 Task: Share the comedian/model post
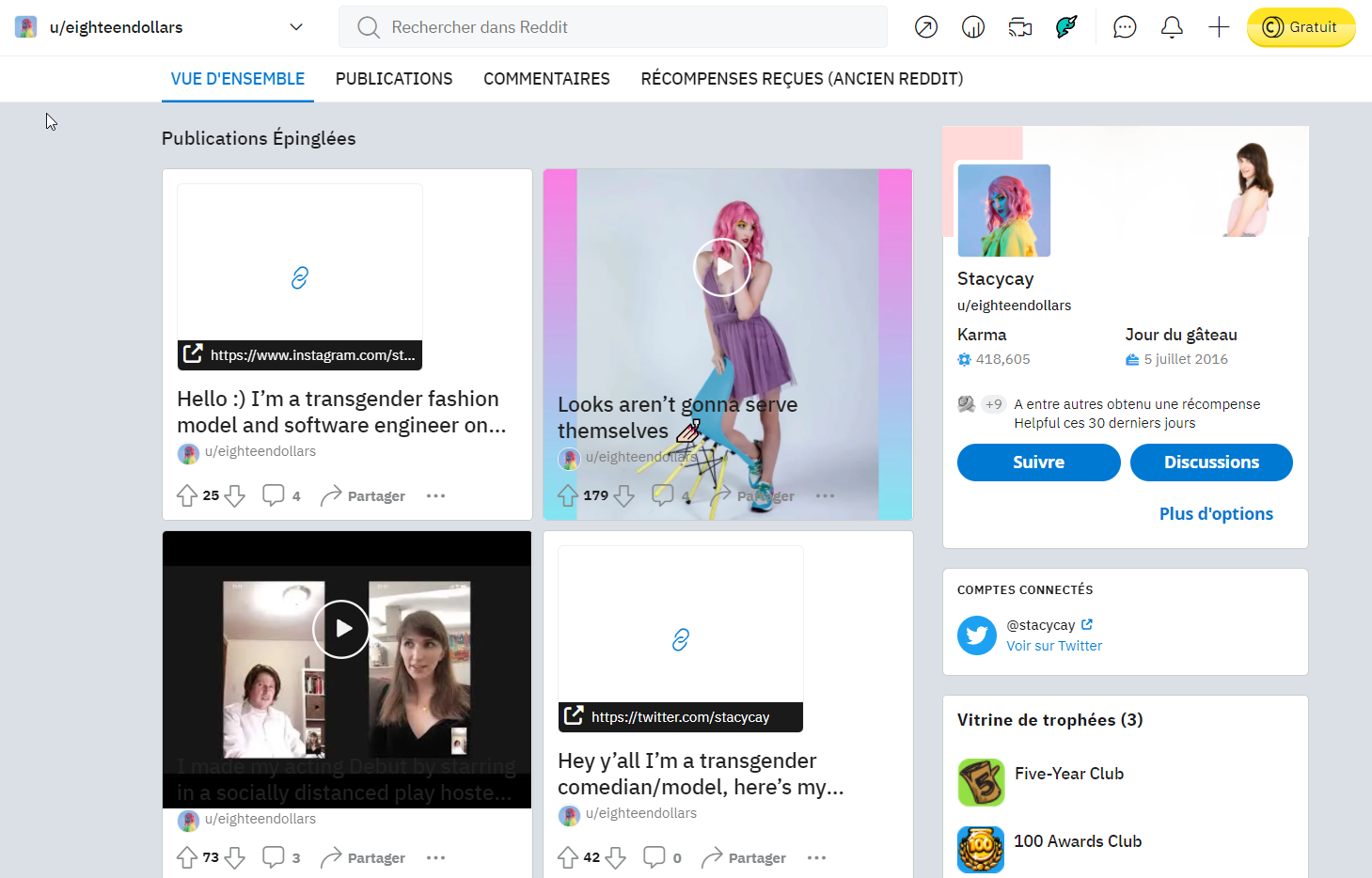744,857
